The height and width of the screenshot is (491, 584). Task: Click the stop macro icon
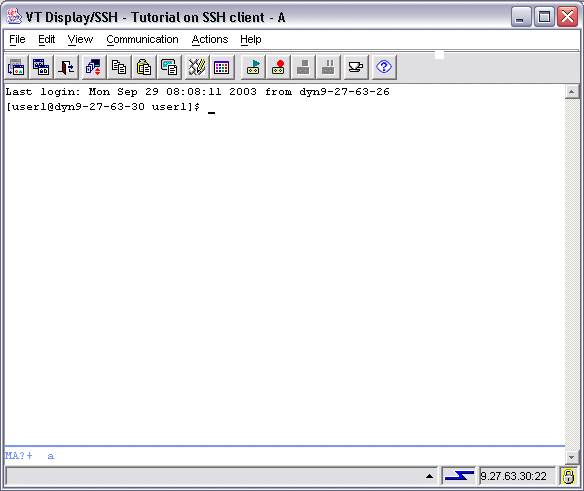coord(303,67)
